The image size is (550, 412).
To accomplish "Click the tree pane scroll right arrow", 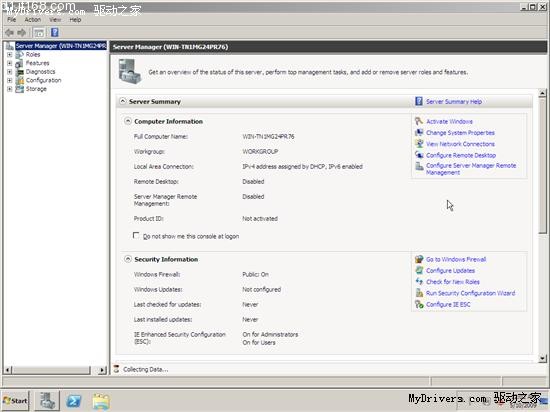I will coord(102,370).
